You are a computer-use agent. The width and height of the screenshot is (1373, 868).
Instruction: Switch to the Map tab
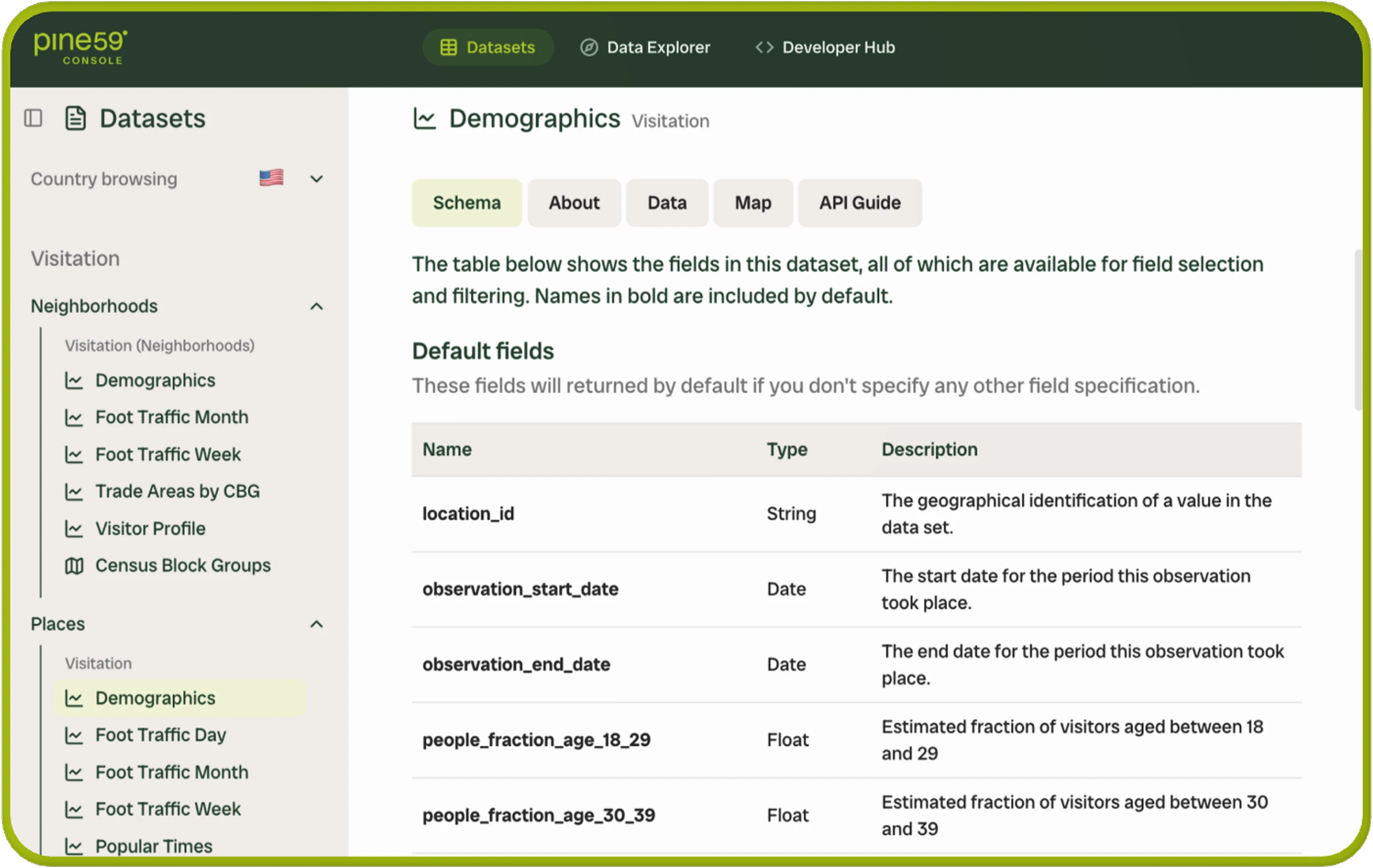[753, 203]
